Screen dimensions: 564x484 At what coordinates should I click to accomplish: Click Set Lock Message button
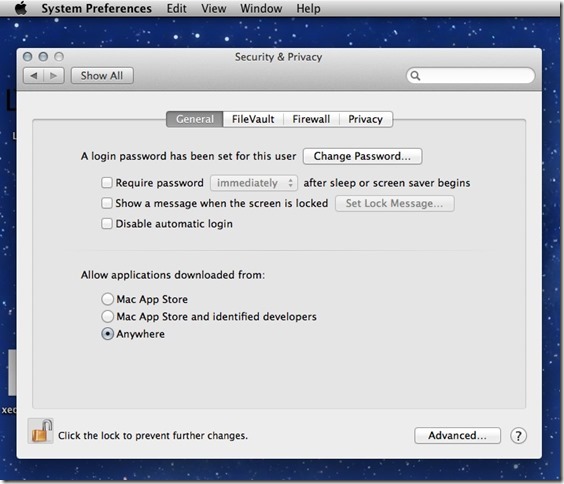coord(395,204)
